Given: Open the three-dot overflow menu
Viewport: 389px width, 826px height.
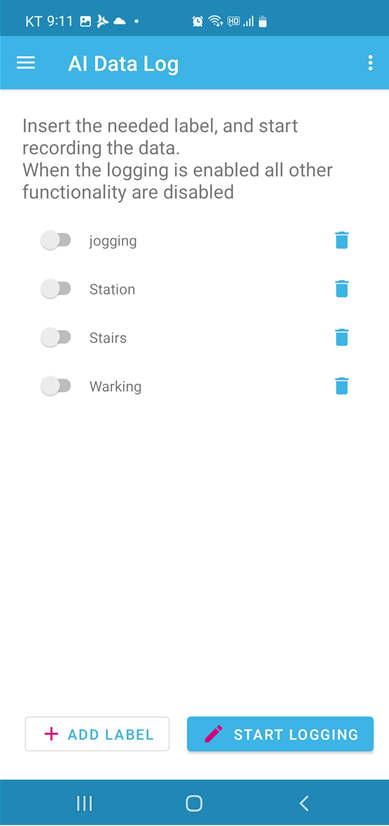Looking at the screenshot, I should [x=371, y=63].
